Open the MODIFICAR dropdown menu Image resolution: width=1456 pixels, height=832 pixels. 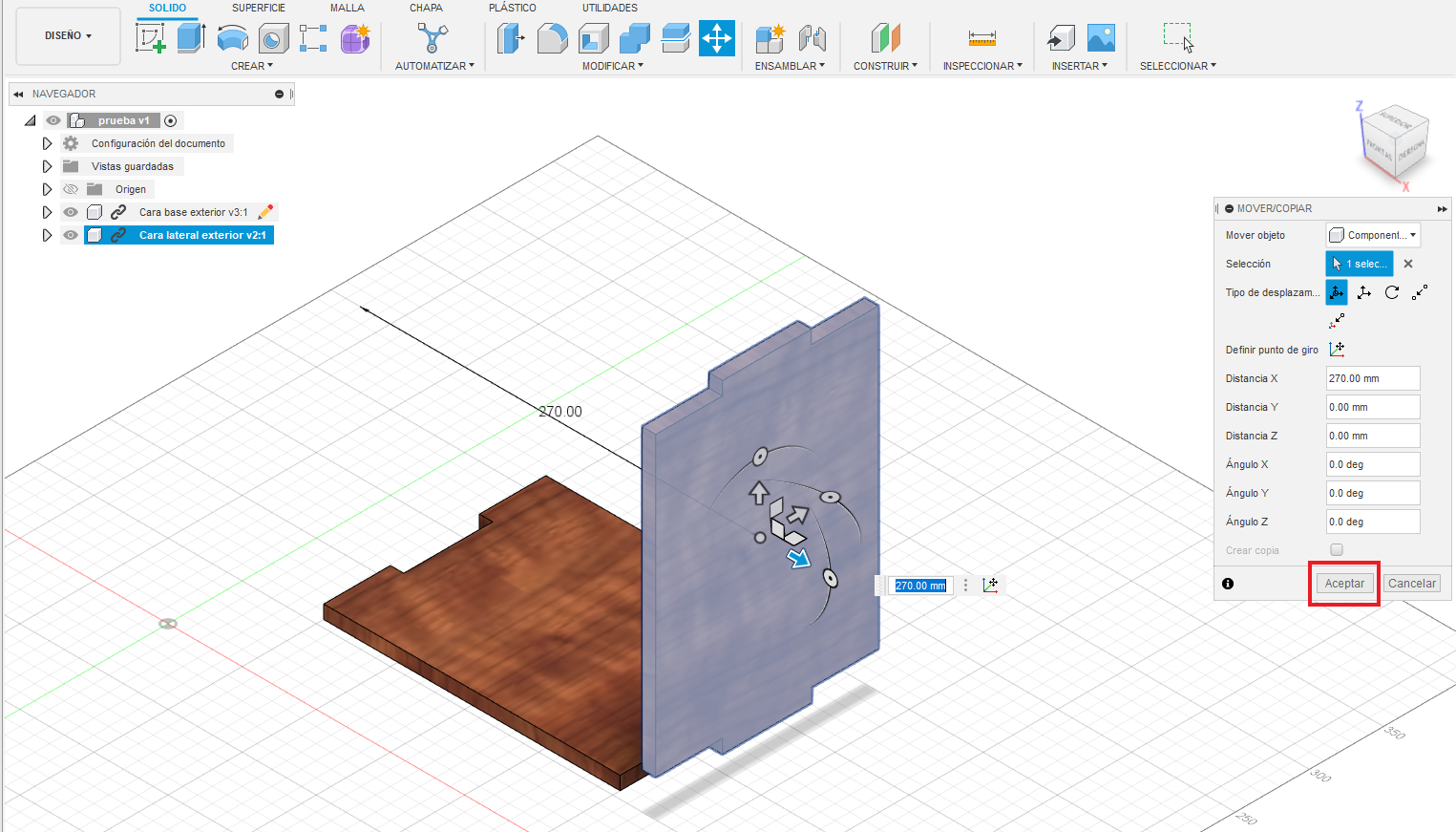(x=613, y=66)
